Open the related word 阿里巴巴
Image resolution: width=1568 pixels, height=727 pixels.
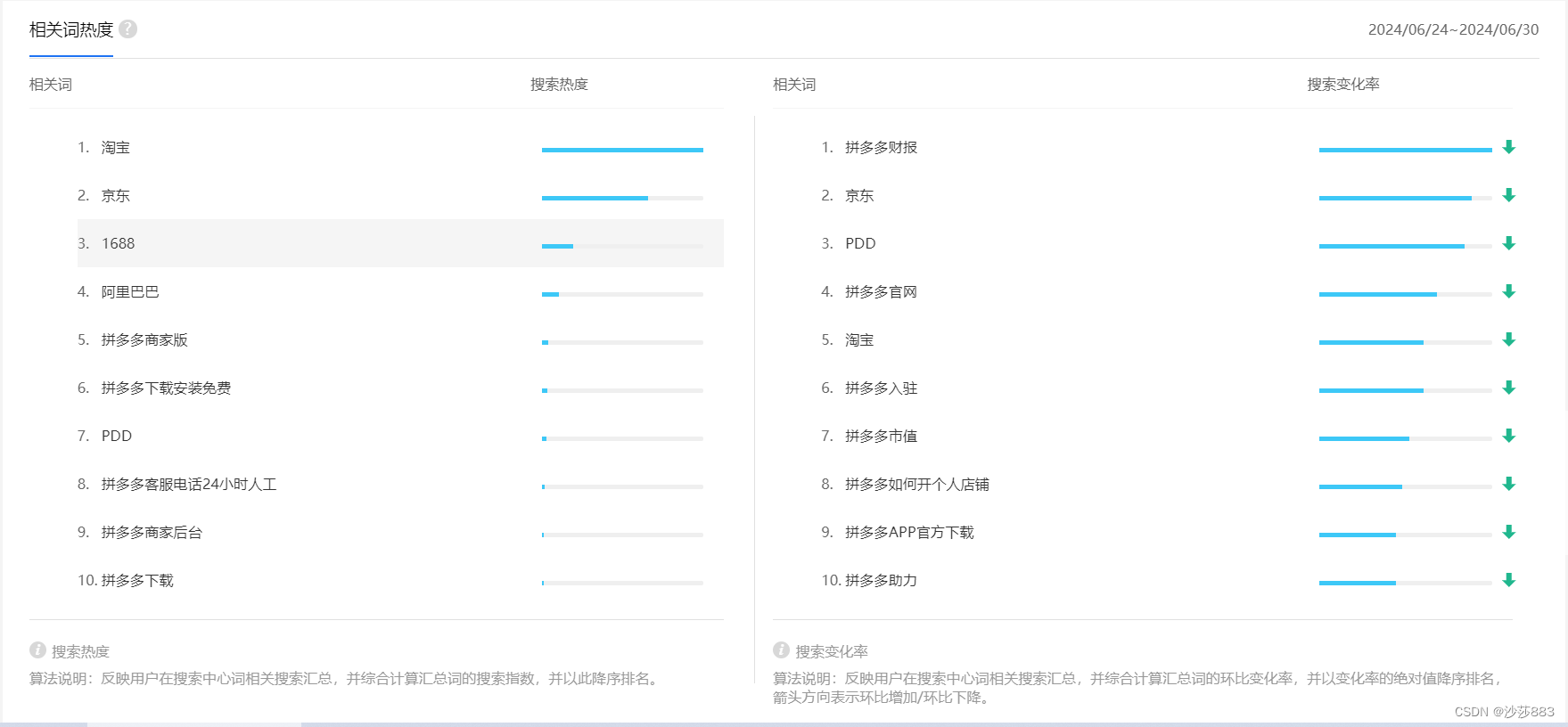tap(130, 292)
